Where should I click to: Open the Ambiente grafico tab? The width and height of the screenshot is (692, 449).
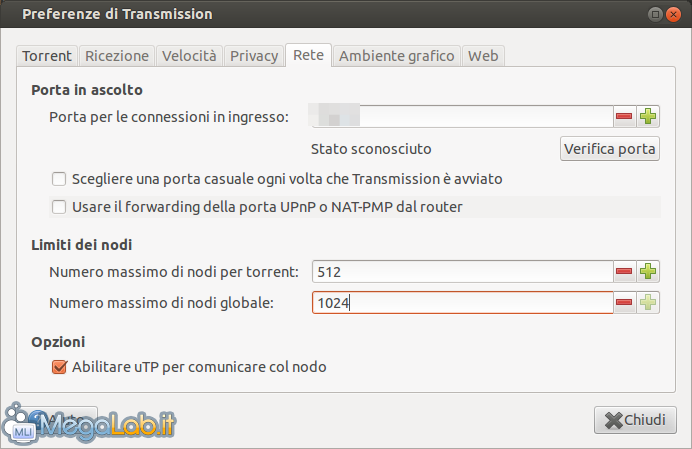coord(396,56)
